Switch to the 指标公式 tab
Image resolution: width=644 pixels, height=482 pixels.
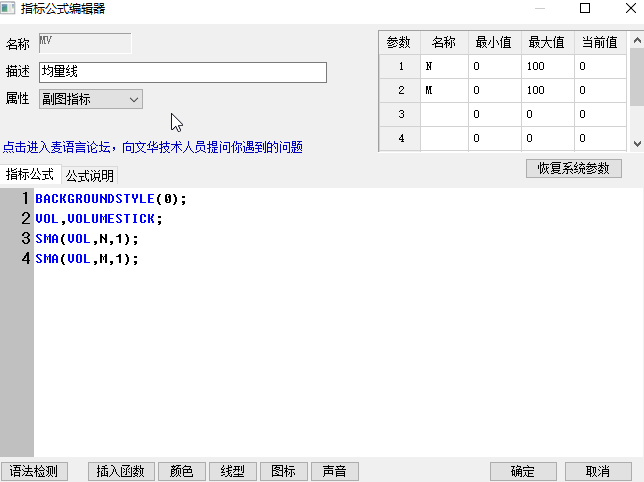(30, 175)
